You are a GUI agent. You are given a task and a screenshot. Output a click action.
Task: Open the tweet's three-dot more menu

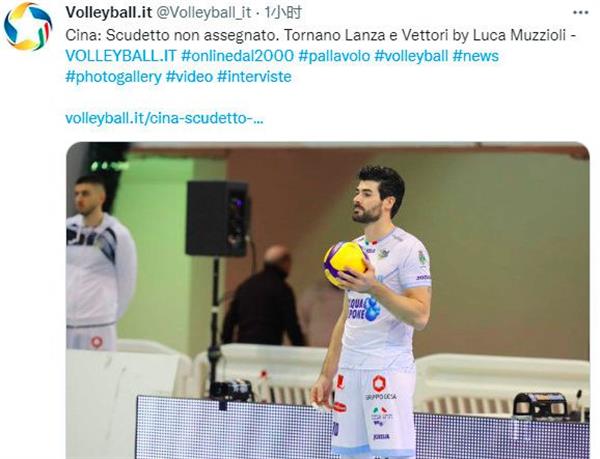580,13
